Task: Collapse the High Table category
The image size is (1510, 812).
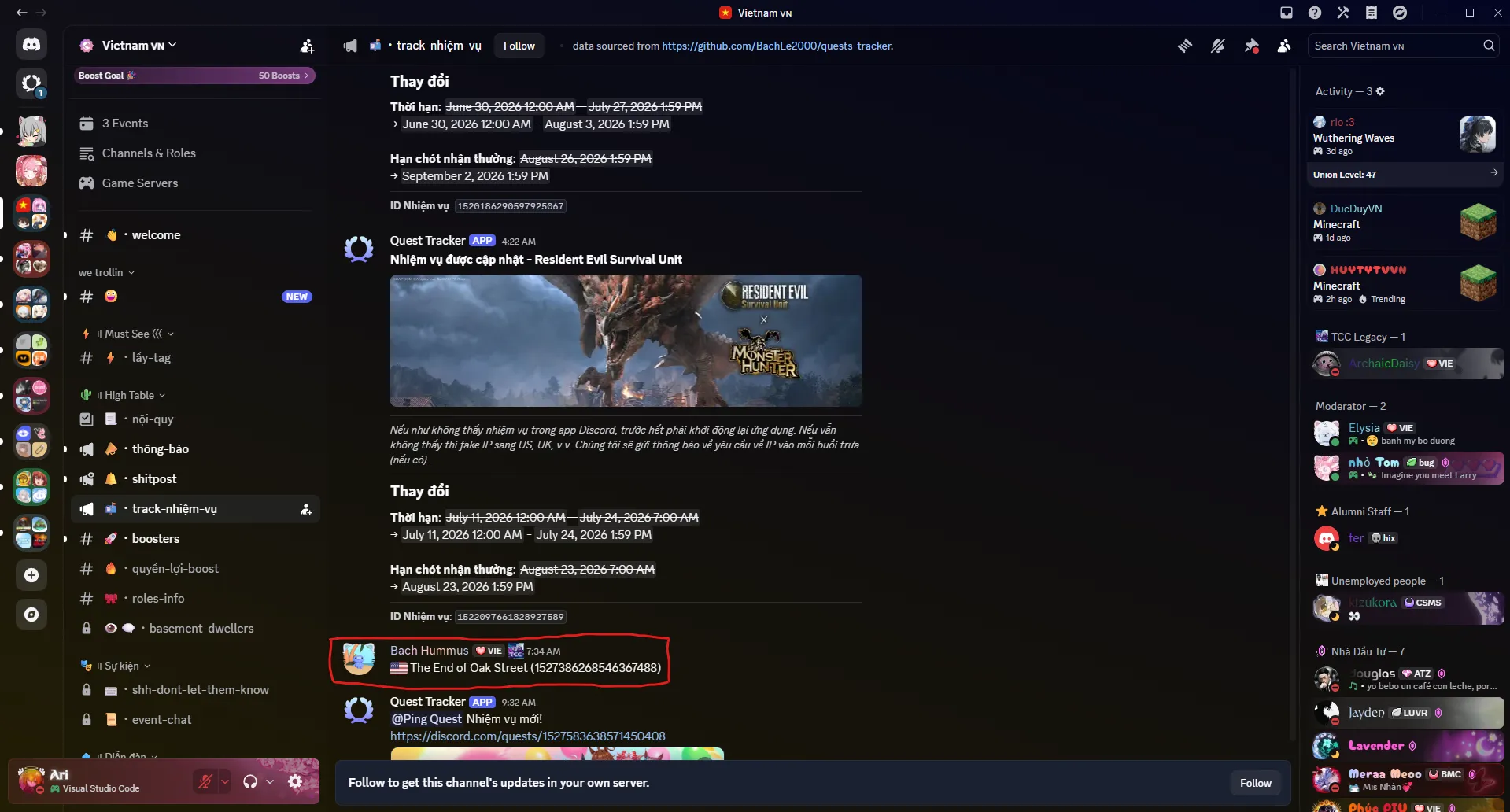Action: [124, 395]
